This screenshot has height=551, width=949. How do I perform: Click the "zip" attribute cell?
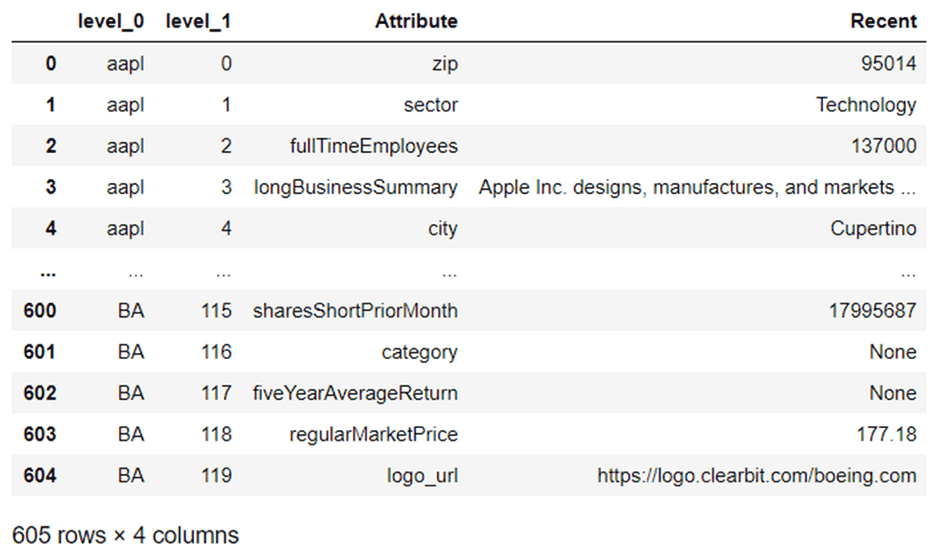(443, 64)
